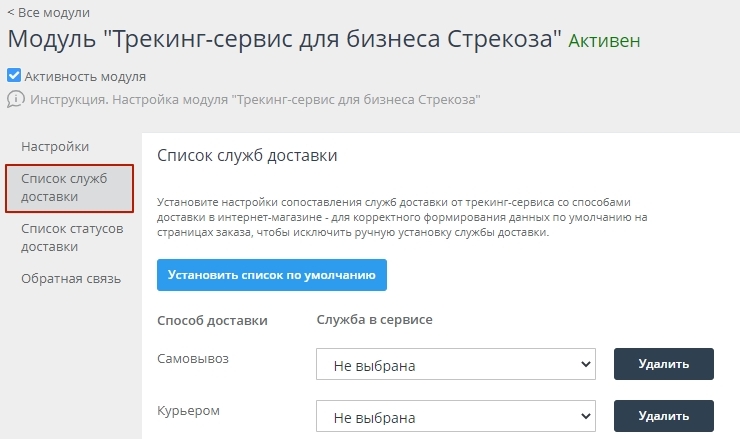The image size is (740, 439).
Task: Click the "Способ доставки" column header
Action: pos(212,320)
